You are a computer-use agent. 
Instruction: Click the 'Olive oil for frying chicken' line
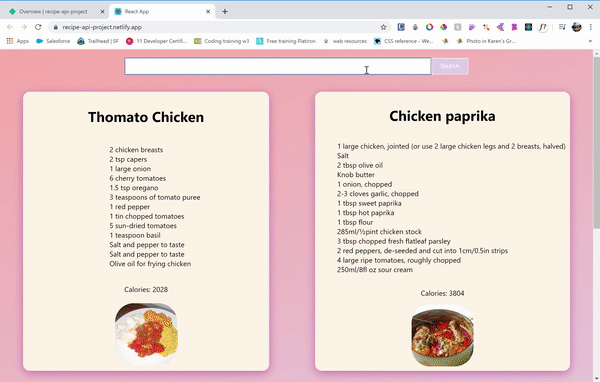[150, 264]
